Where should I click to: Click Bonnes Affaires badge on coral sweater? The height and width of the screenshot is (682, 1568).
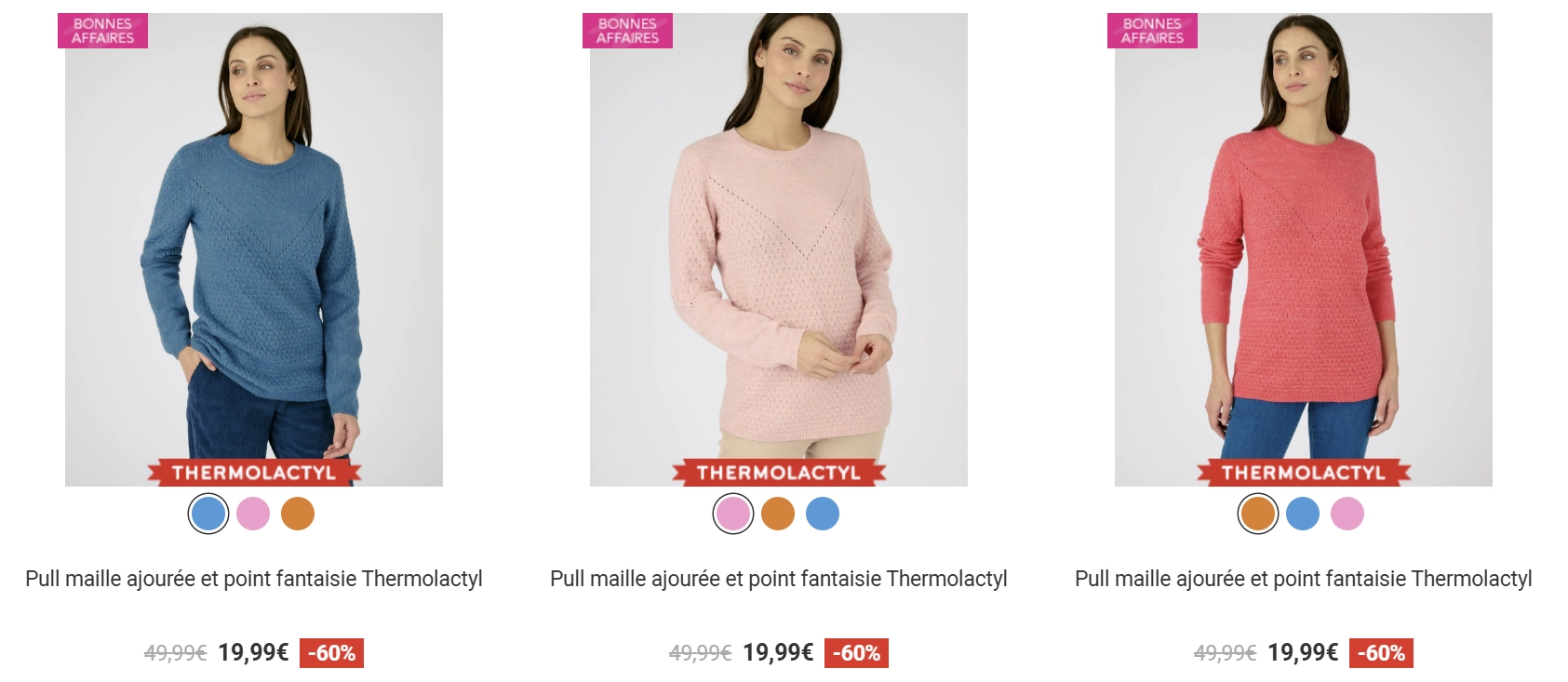coord(1152,31)
